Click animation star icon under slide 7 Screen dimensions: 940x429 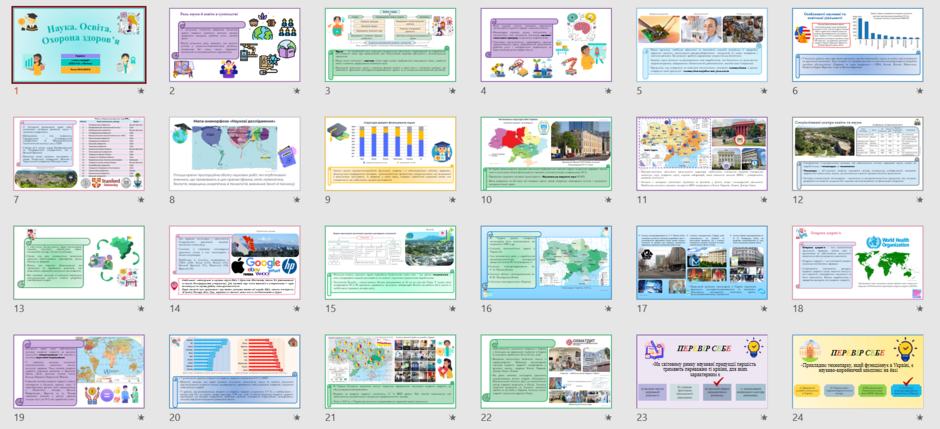141,200
